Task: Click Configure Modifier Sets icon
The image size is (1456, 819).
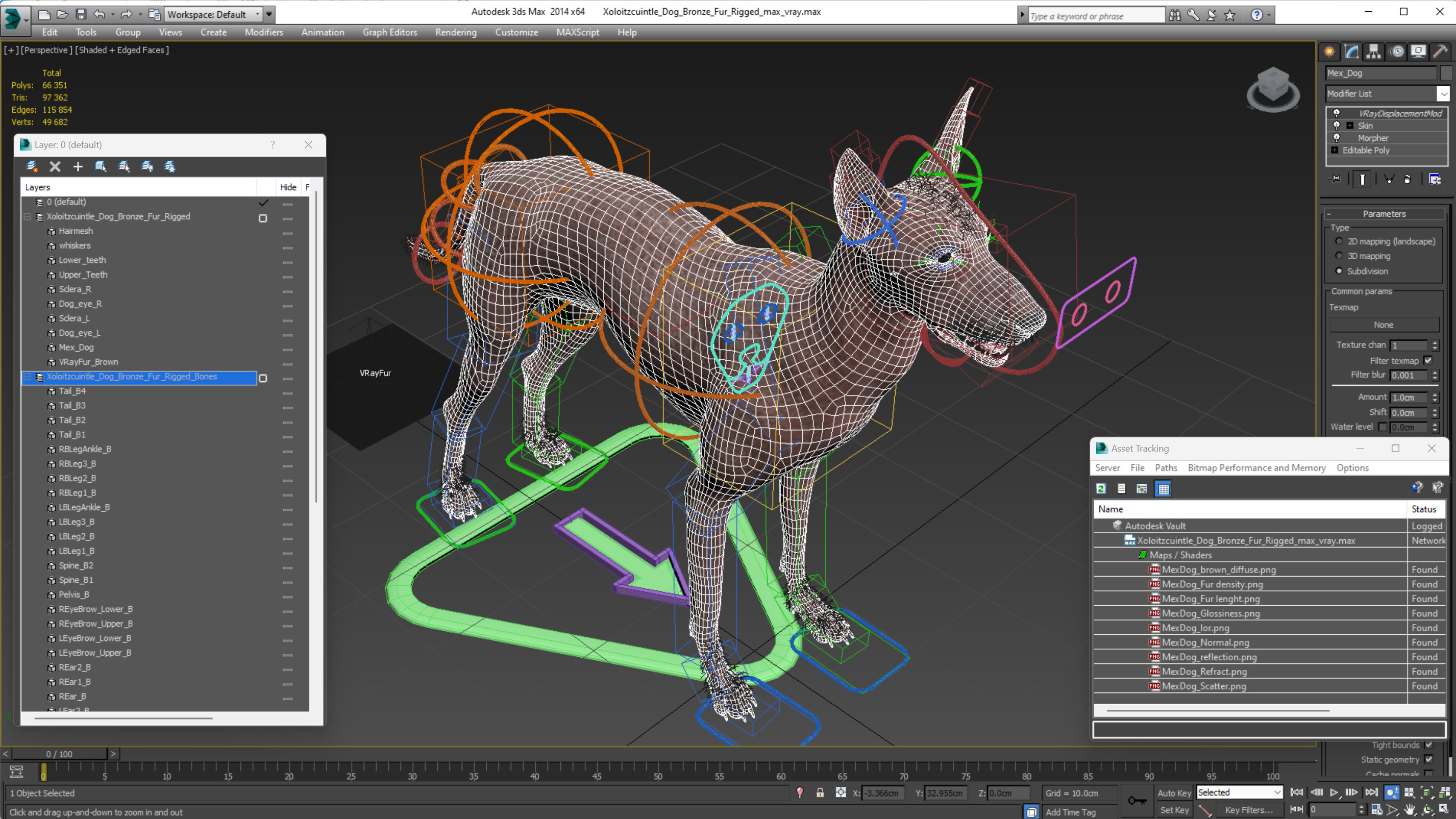Action: tap(1435, 179)
